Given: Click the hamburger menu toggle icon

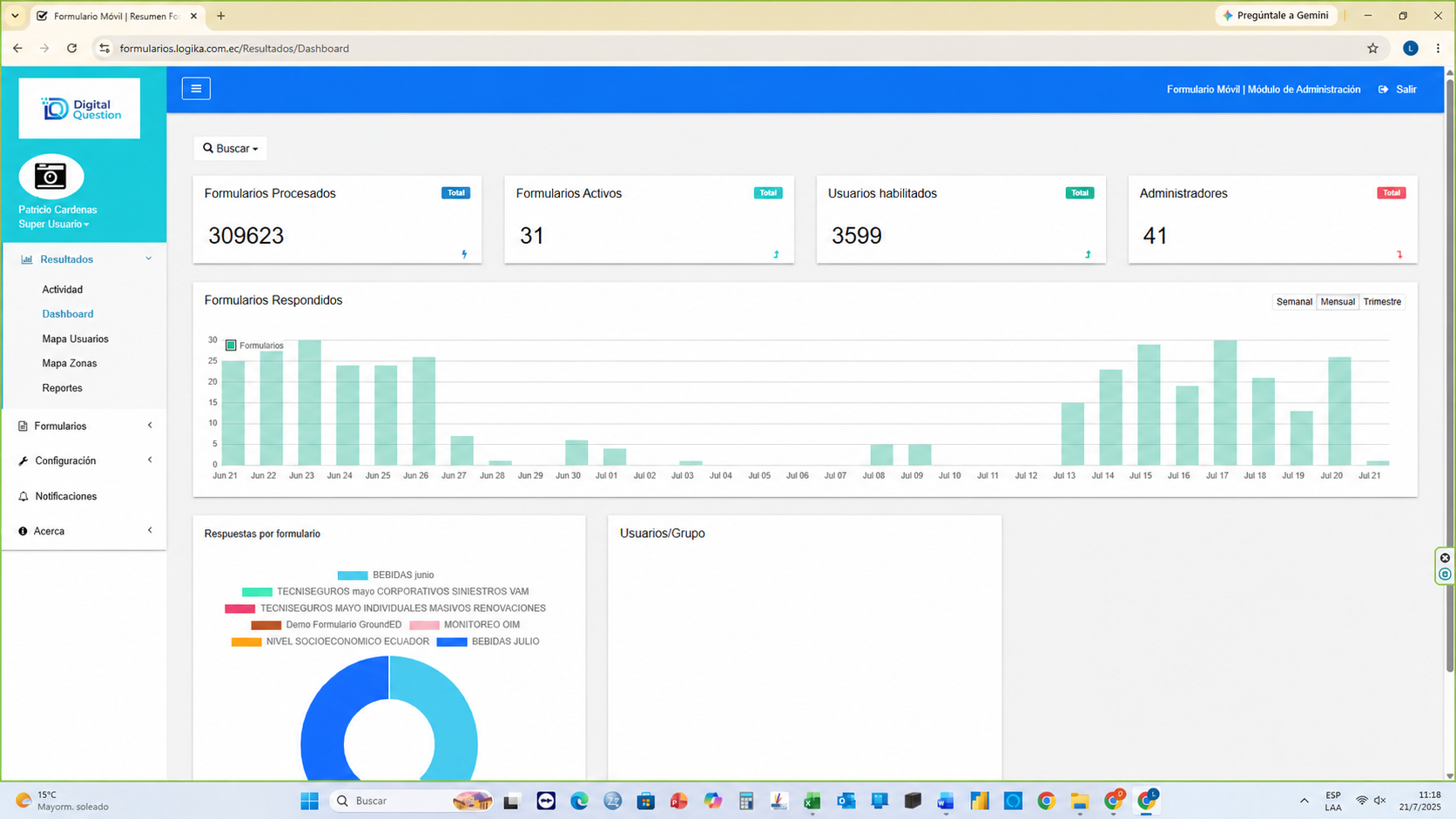Looking at the screenshot, I should [x=196, y=89].
